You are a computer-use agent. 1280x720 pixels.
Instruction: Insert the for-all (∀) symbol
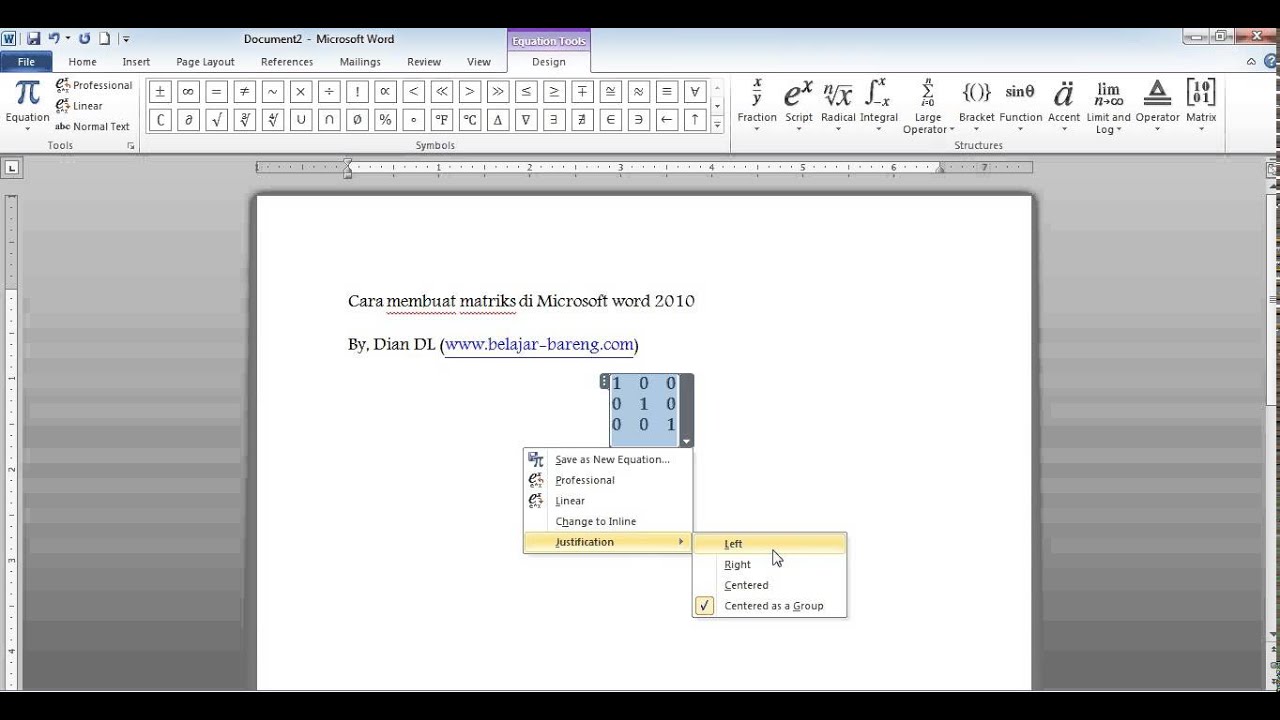[x=696, y=92]
